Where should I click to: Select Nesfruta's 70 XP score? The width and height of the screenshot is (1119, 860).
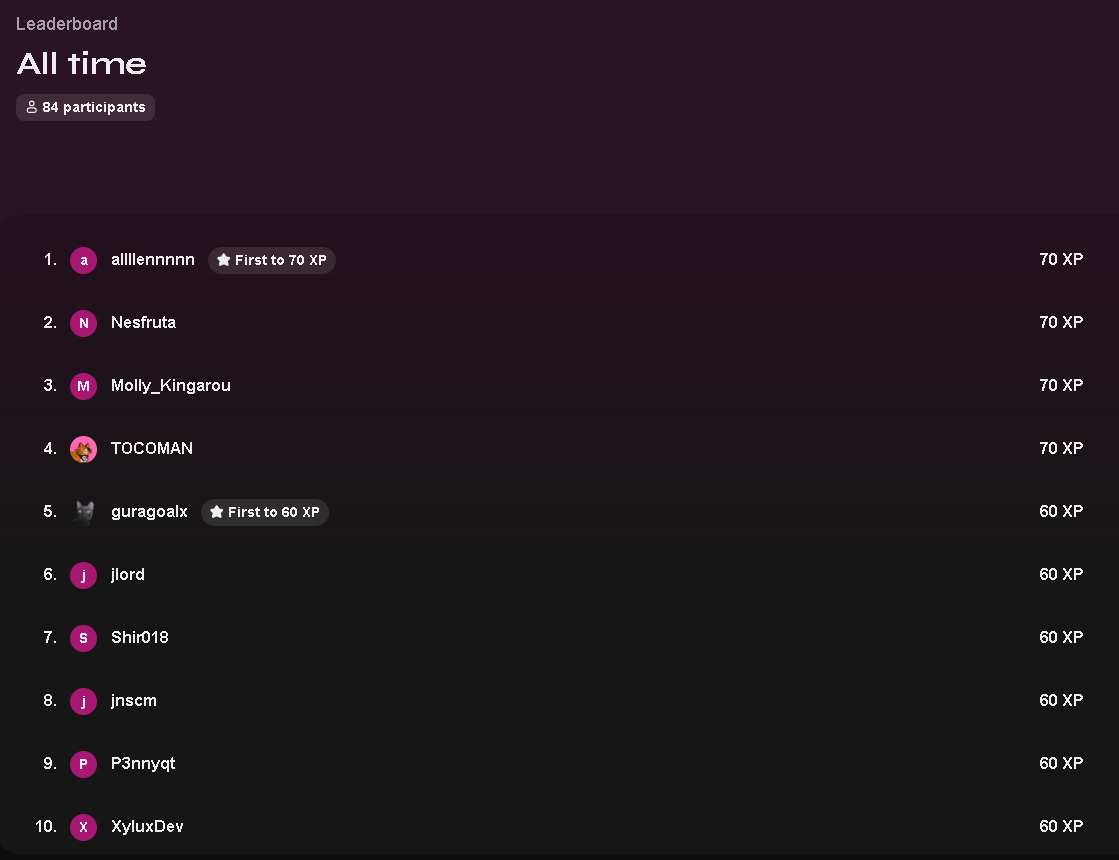coord(1061,323)
